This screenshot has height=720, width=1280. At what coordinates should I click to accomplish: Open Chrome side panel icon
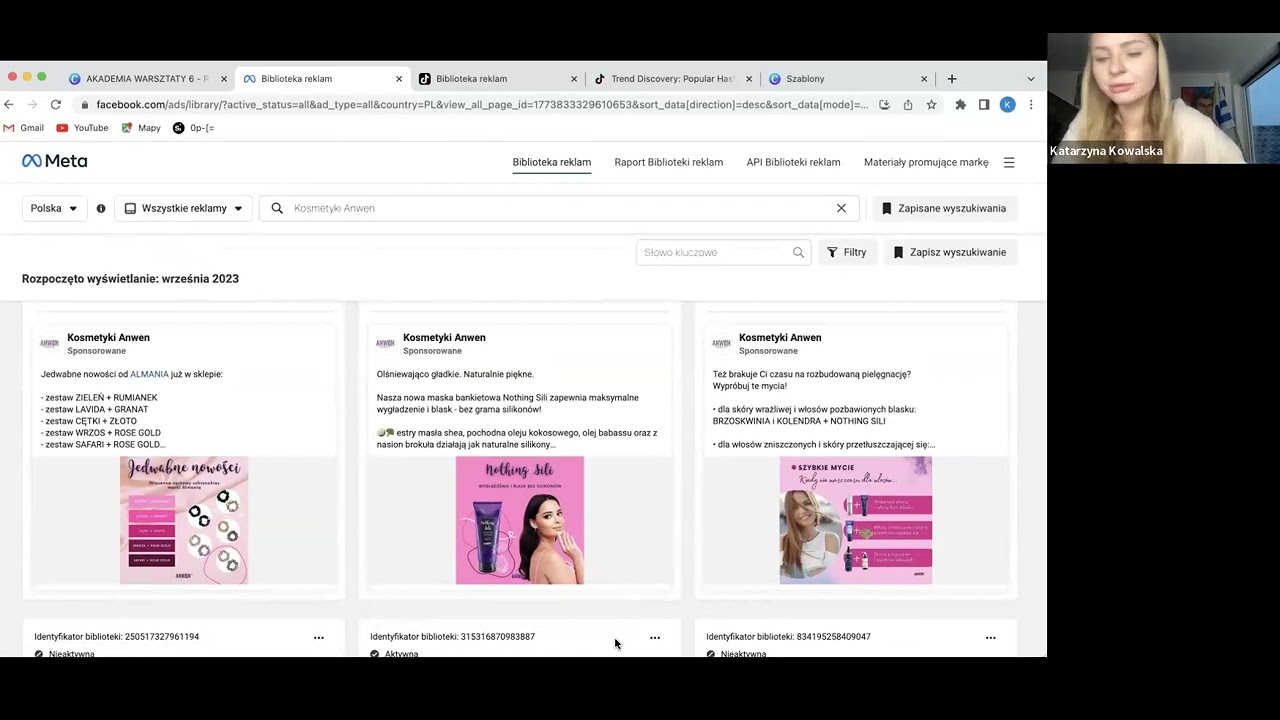984,104
